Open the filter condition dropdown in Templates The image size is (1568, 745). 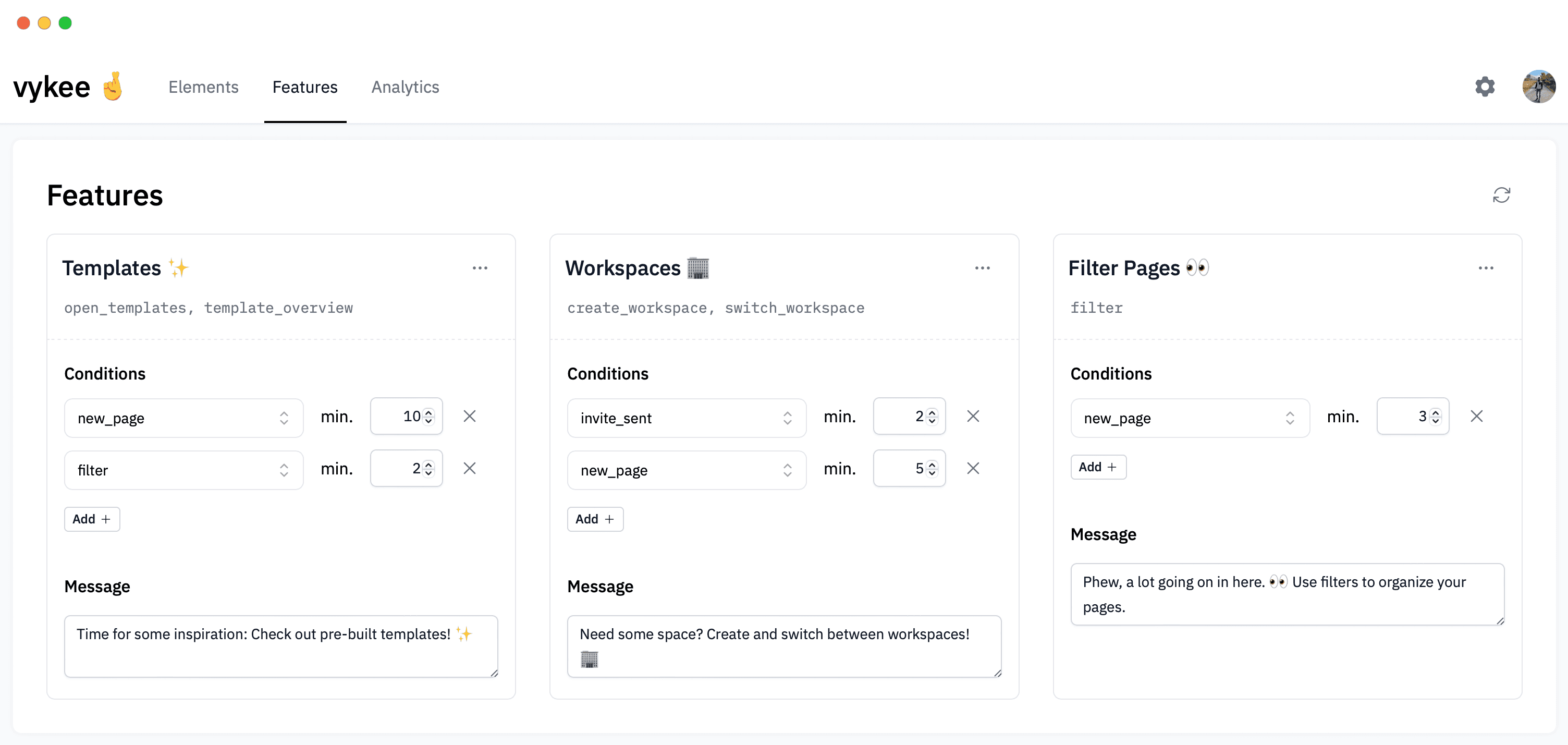(183, 470)
